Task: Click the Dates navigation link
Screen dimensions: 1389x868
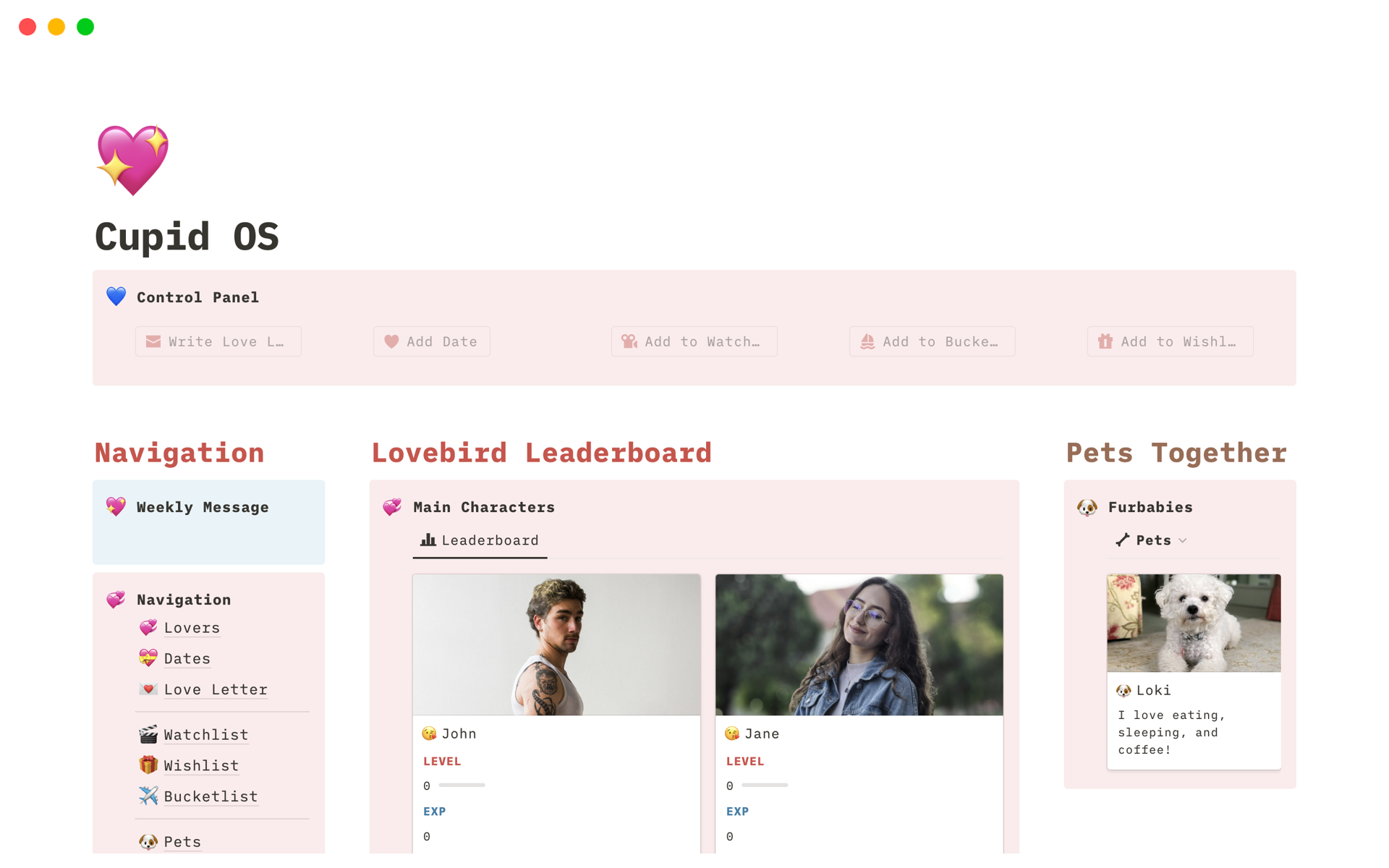Action: pyautogui.click(x=185, y=658)
